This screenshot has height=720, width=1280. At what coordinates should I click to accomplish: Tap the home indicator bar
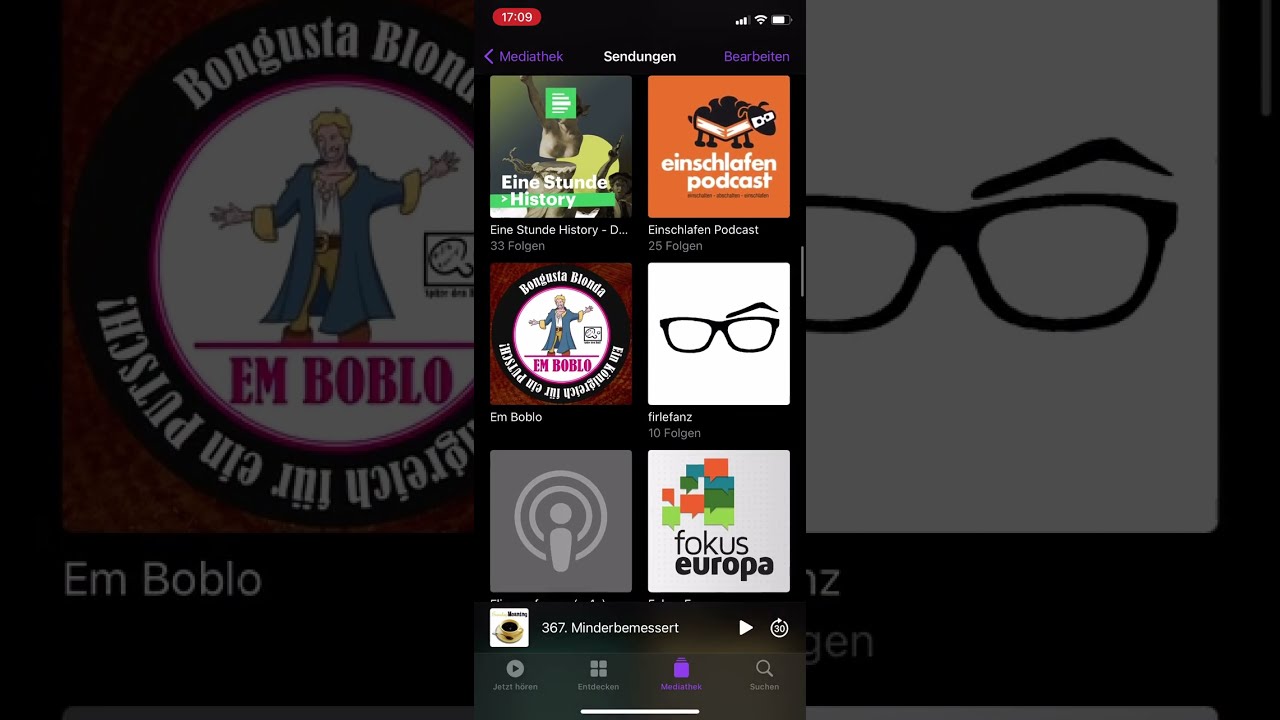point(640,712)
